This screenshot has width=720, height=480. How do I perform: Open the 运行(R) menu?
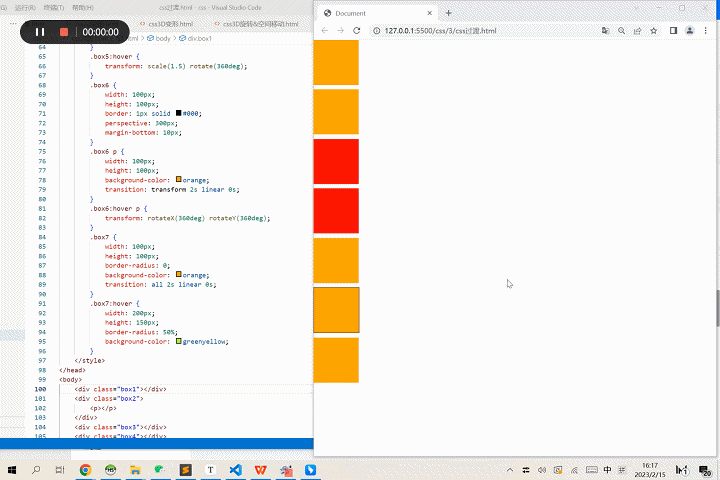coord(25,8)
